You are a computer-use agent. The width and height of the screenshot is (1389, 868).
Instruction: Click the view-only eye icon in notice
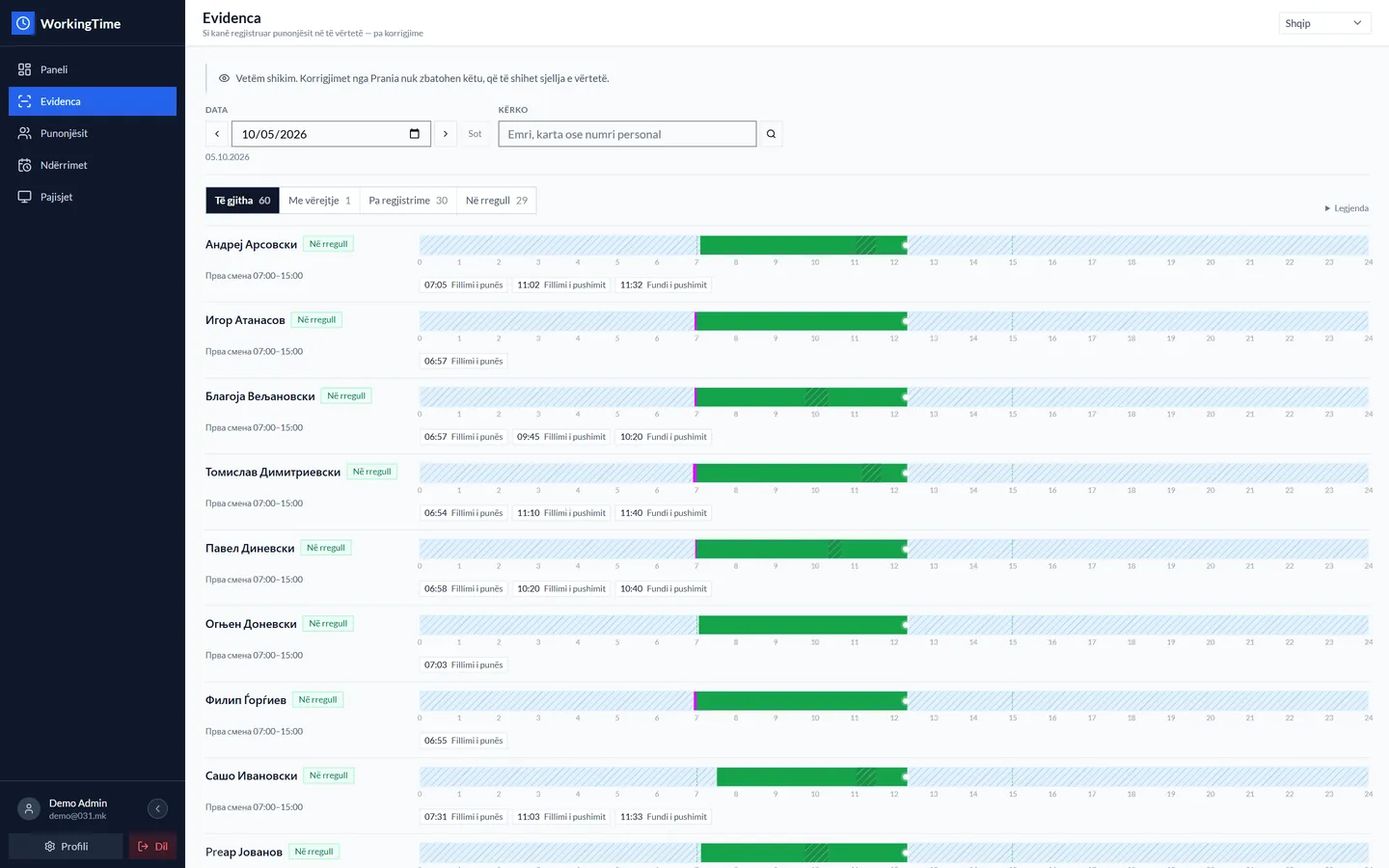click(x=224, y=78)
